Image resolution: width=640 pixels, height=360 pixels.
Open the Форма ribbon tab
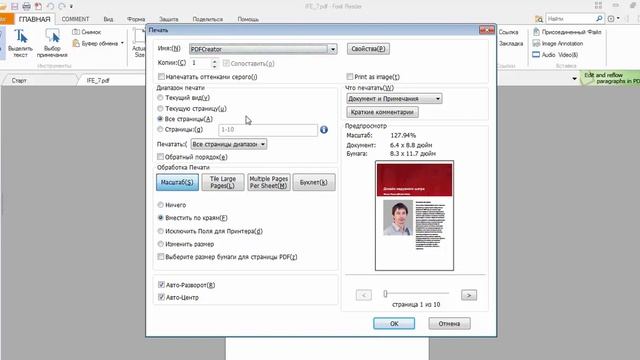[136, 19]
